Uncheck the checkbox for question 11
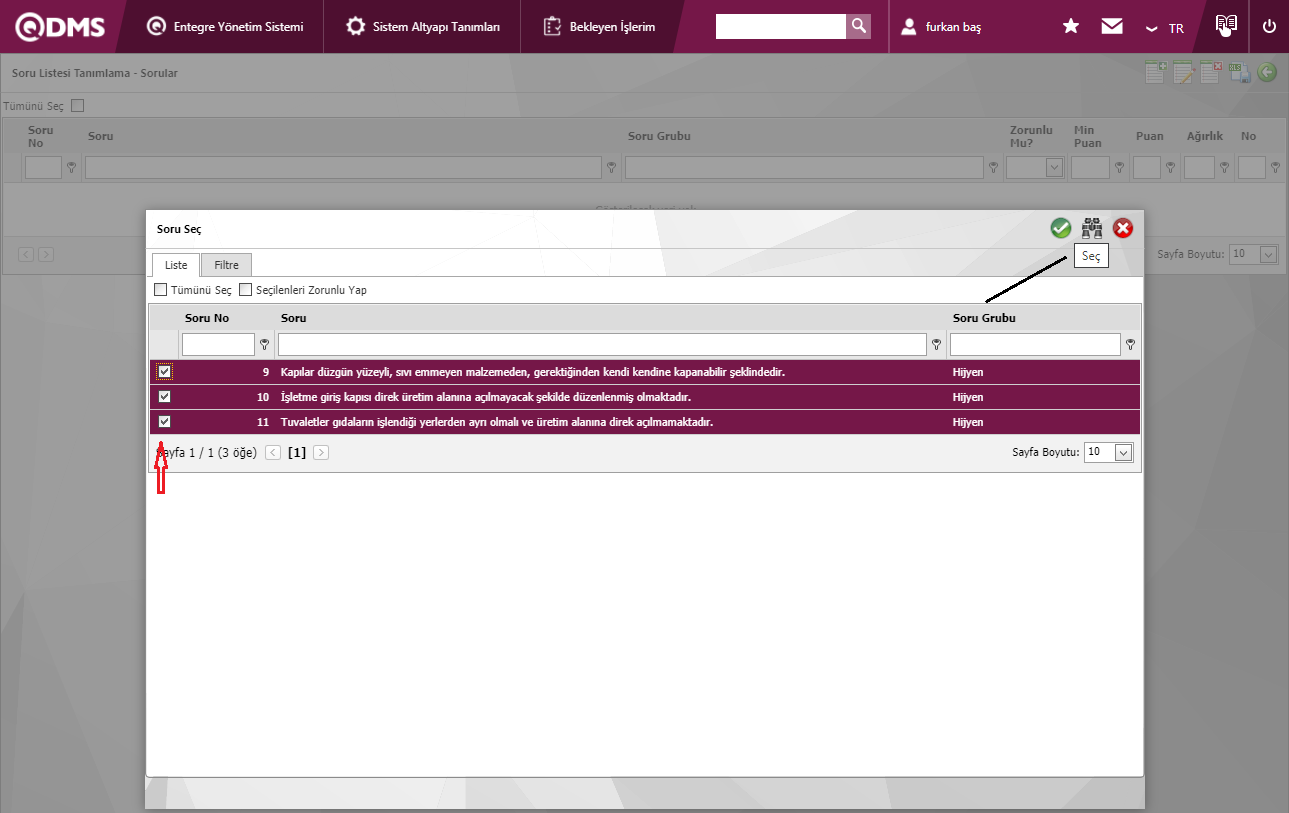The width and height of the screenshot is (1289, 813). 164,422
